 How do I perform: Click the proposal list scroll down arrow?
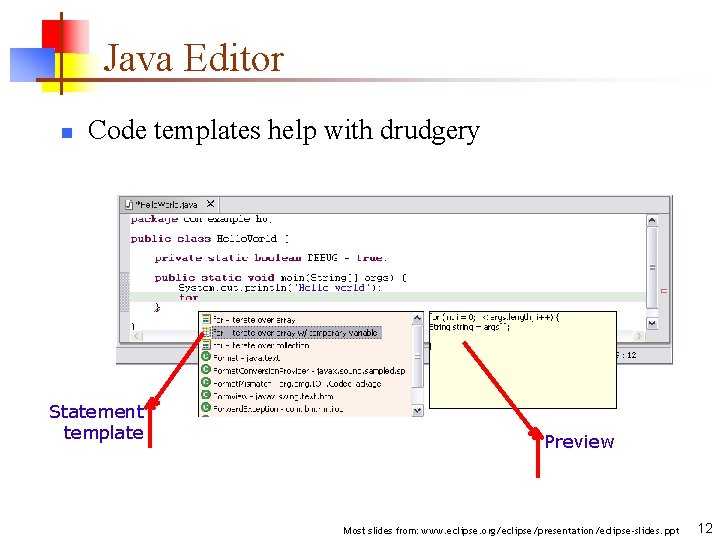(x=417, y=411)
